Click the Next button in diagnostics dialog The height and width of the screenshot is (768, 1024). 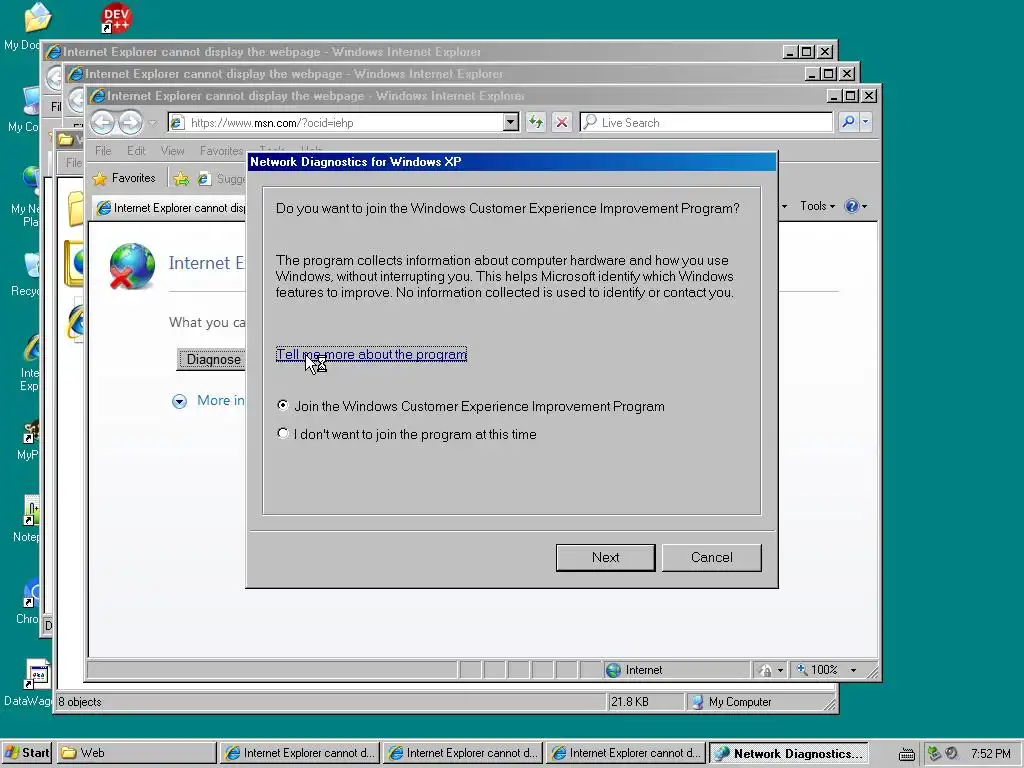[605, 558]
